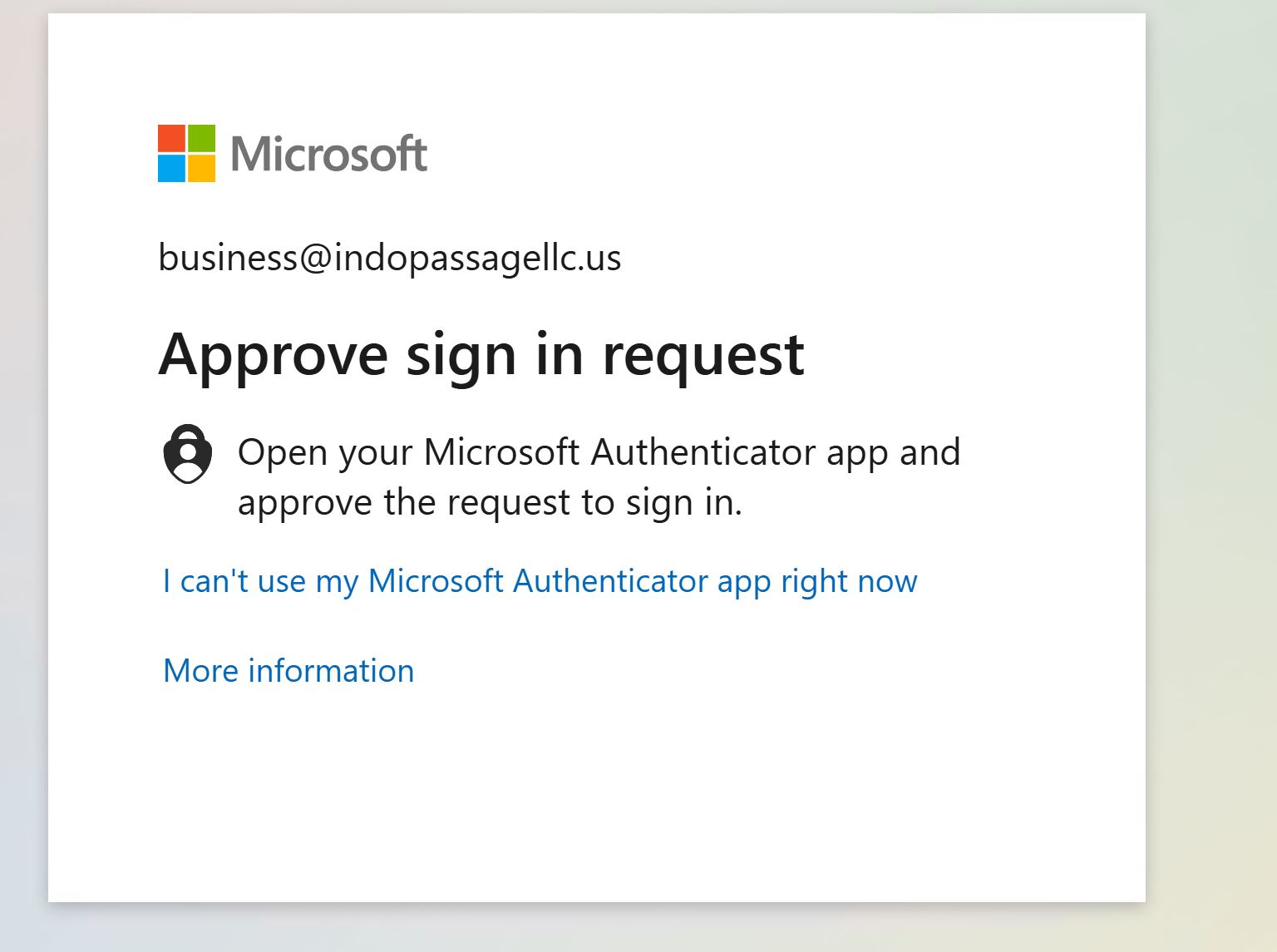Click the Microsoft Authenticator lock icon

click(x=187, y=454)
